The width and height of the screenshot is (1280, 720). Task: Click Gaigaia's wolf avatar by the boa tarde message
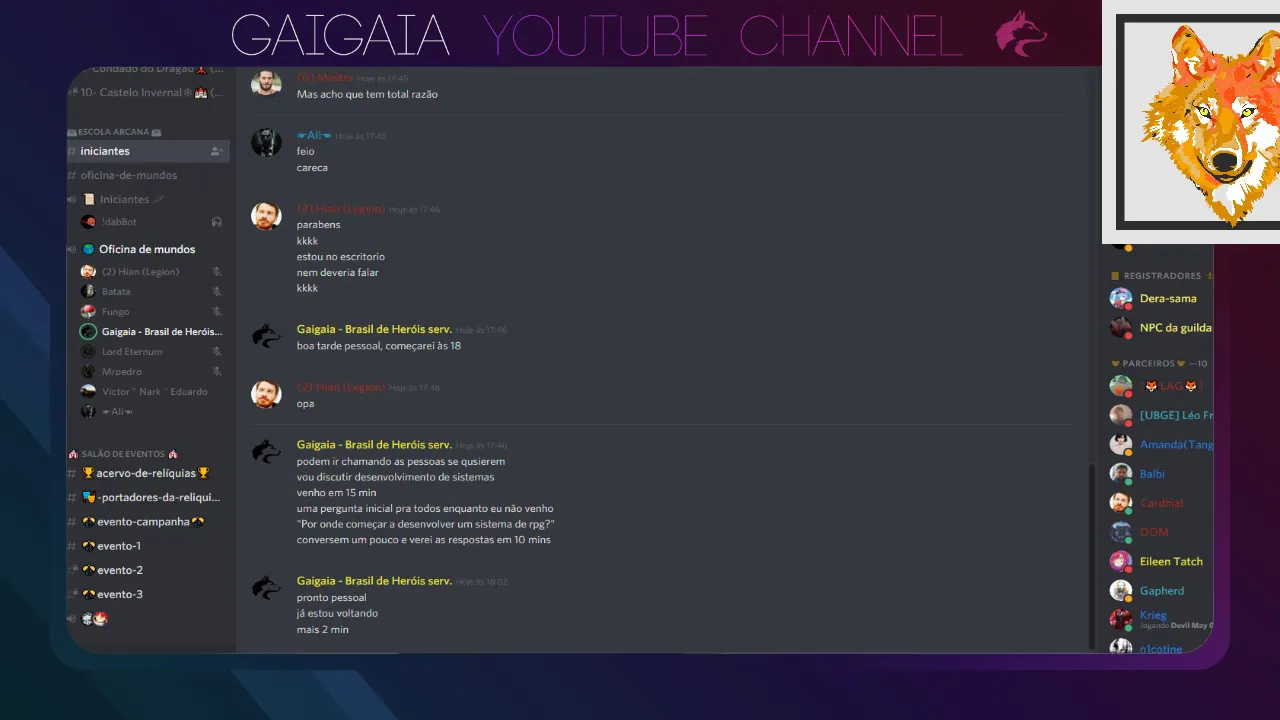click(x=266, y=336)
